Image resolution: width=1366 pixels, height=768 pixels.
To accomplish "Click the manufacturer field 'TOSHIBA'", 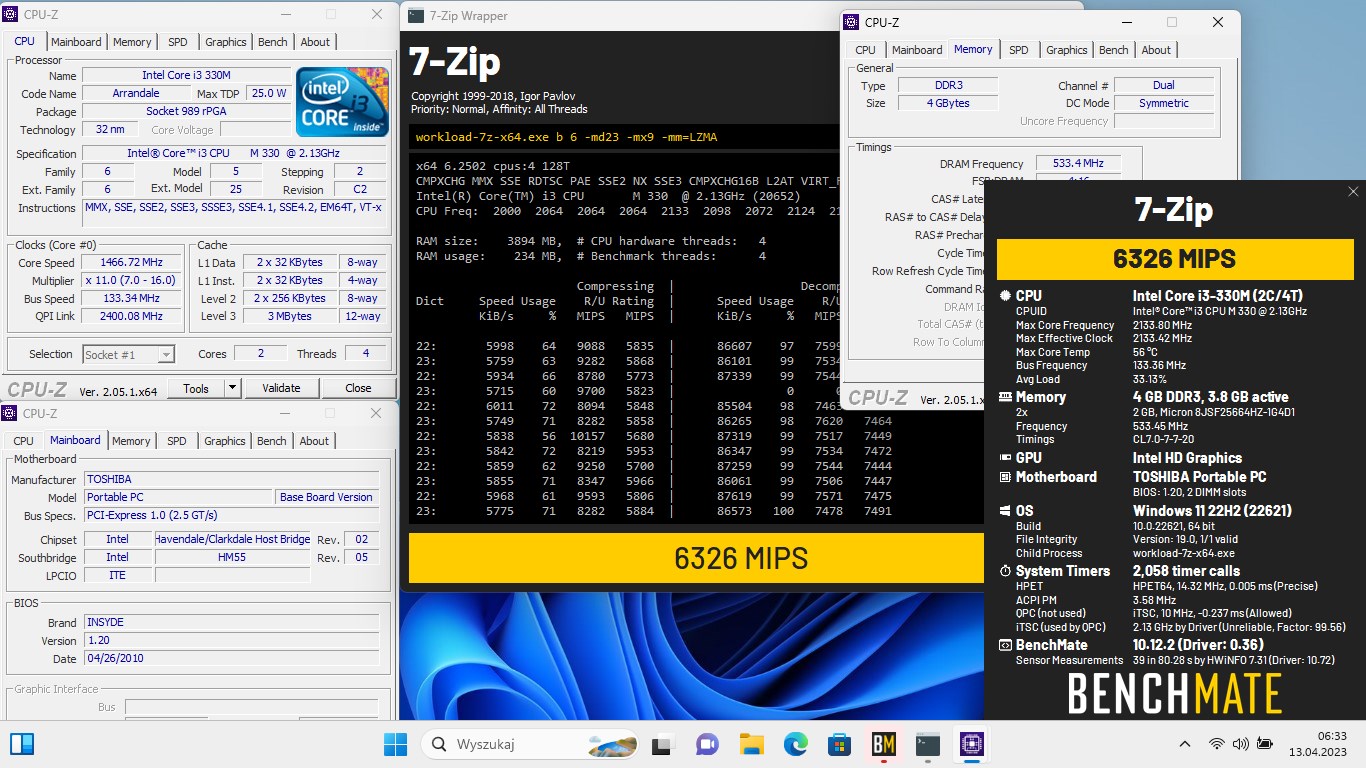I will (x=231, y=479).
